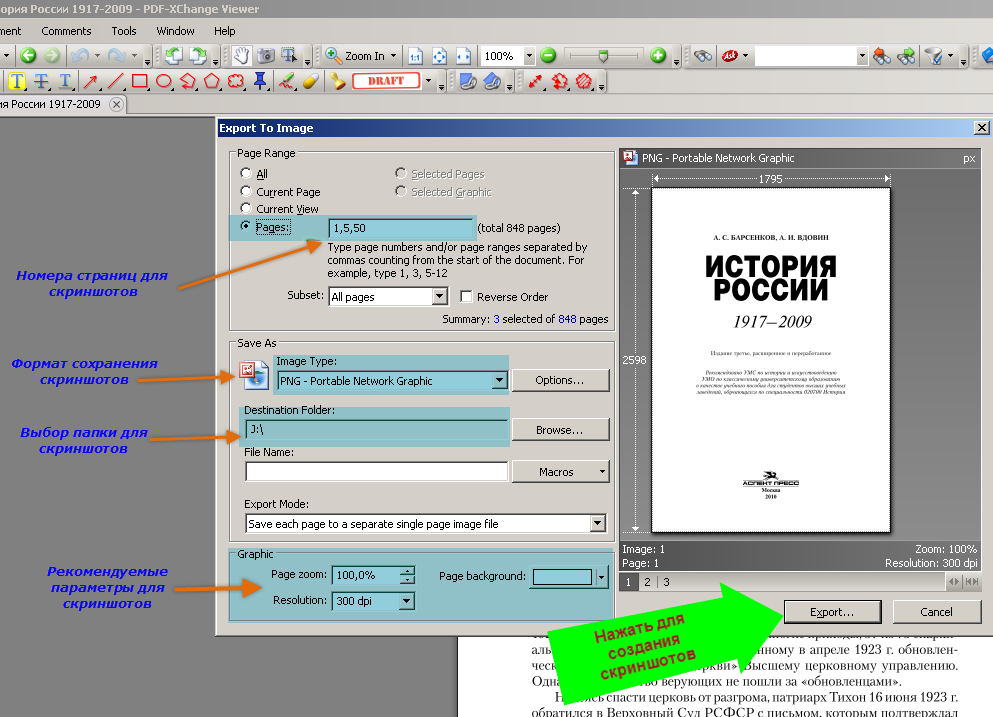The height and width of the screenshot is (717, 993).
Task: Rotate page counter-clockwise
Action: click(x=174, y=56)
